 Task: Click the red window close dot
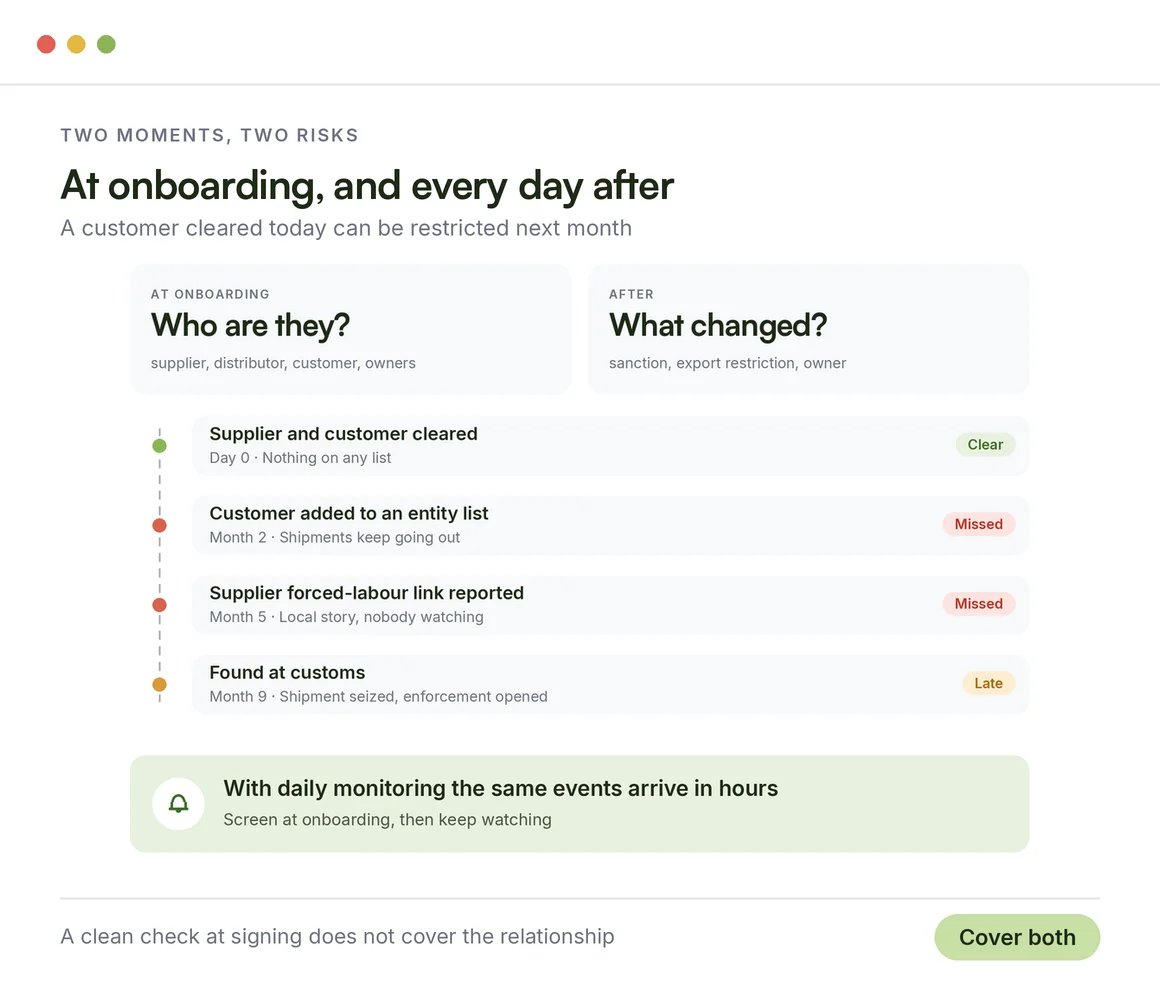pyautogui.click(x=46, y=44)
